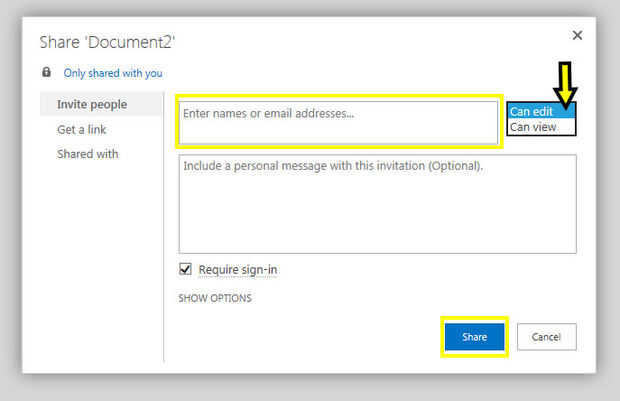Focus the names or email addresses field

coord(338,121)
